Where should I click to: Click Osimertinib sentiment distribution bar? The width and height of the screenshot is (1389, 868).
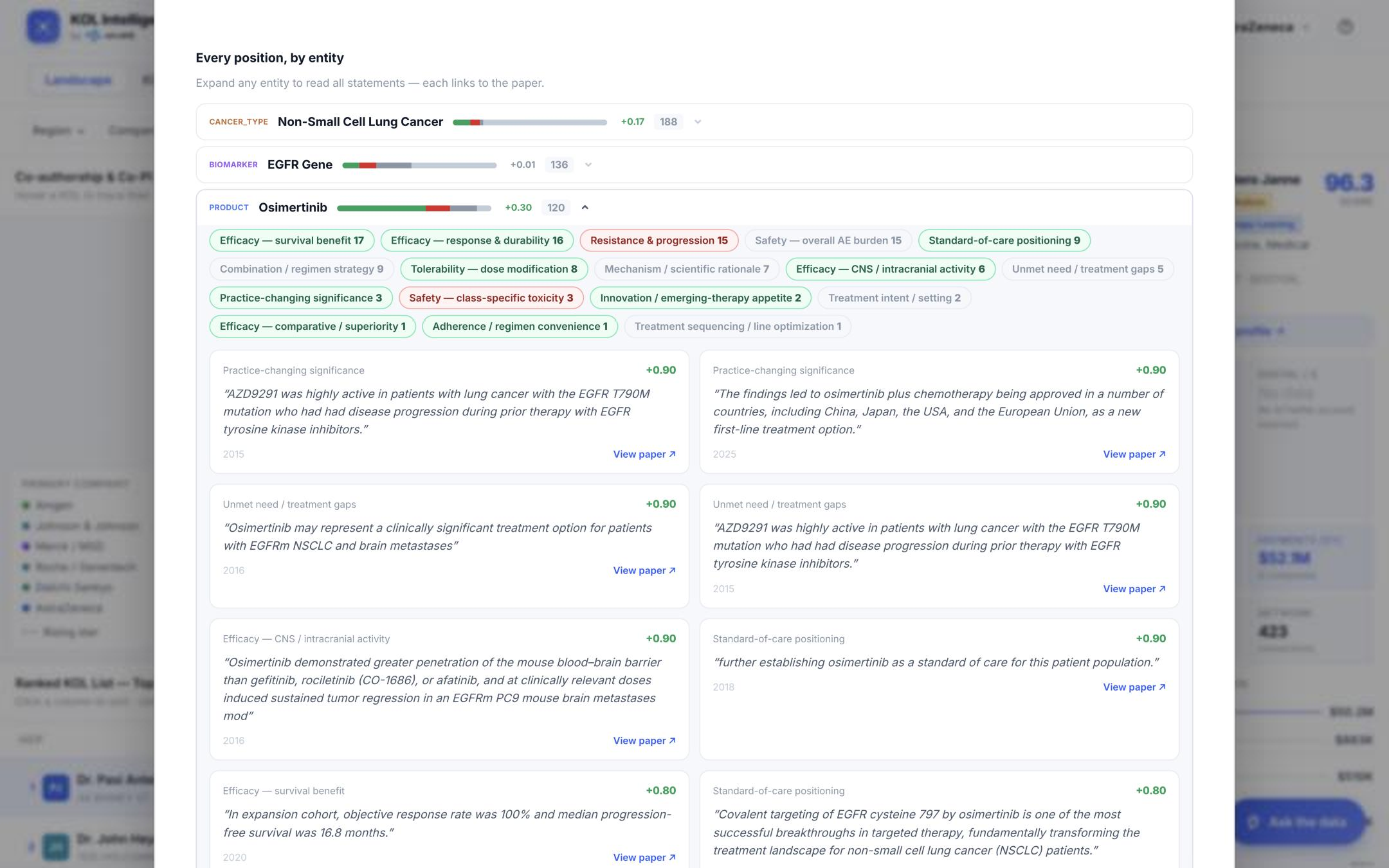tap(414, 208)
